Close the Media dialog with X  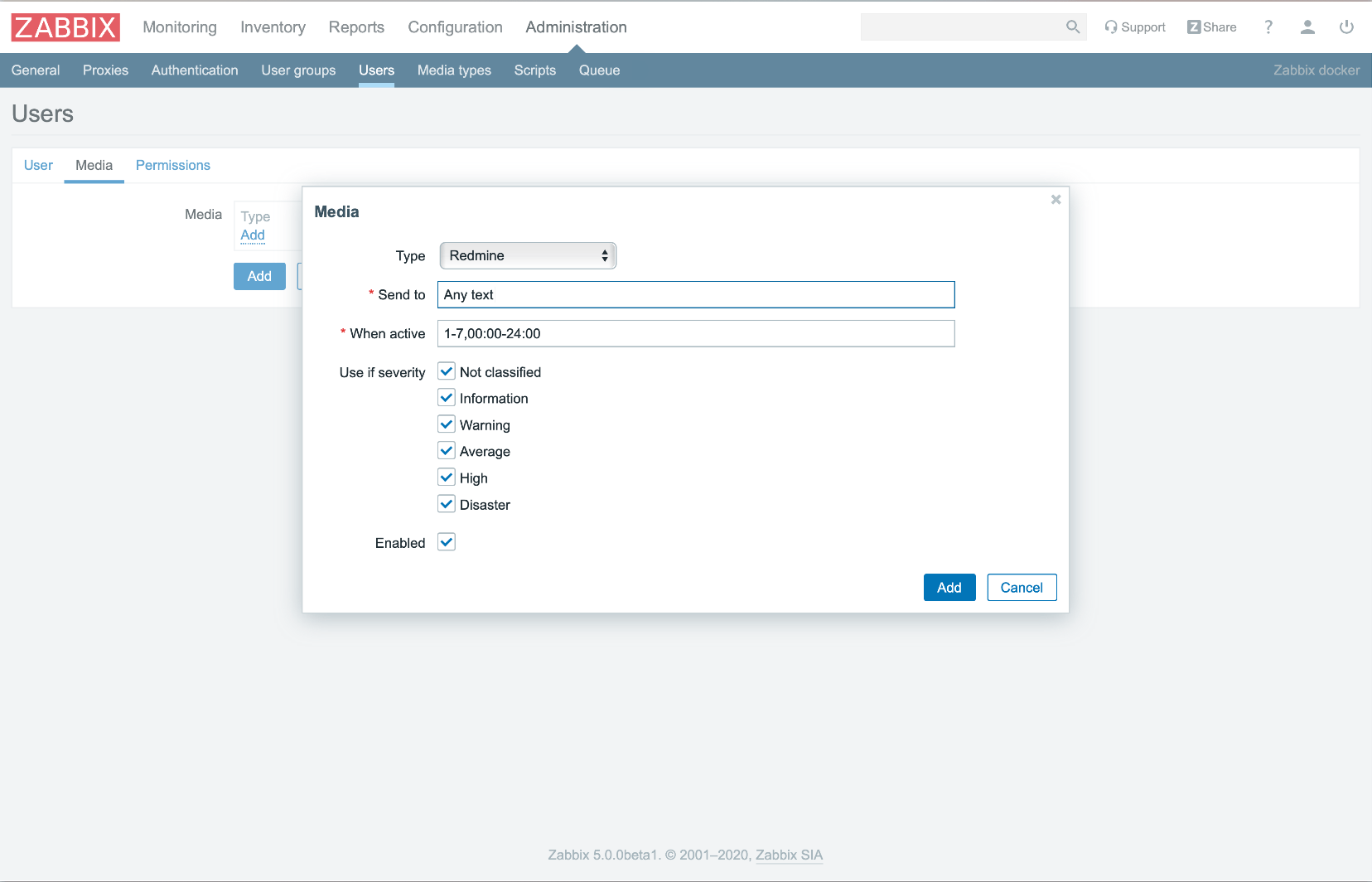tap(1056, 200)
